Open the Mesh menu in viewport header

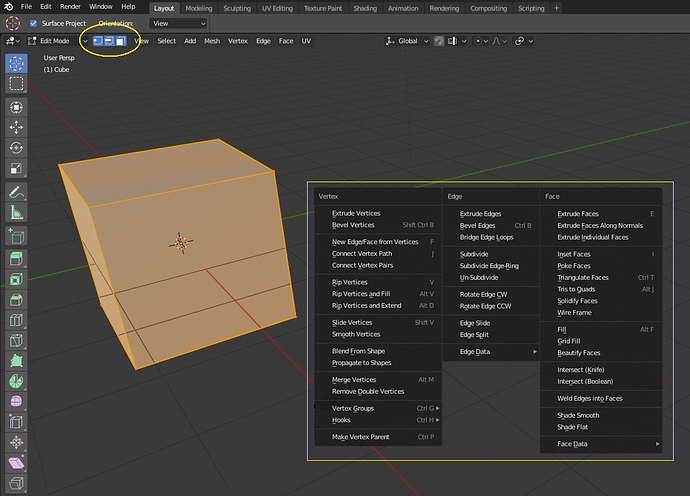[x=212, y=41]
